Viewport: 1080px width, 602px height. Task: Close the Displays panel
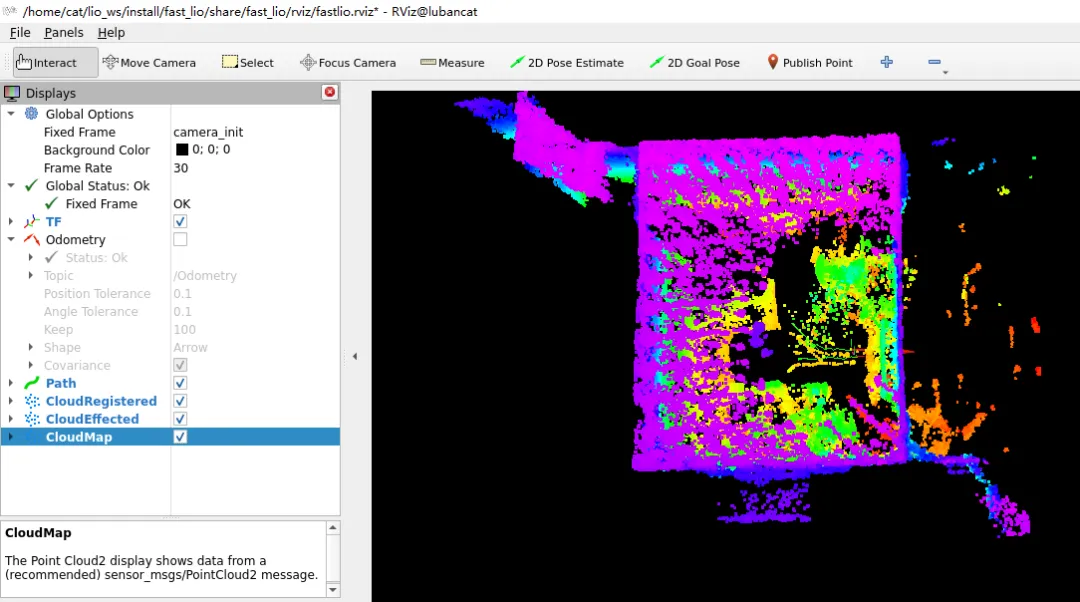tap(329, 92)
